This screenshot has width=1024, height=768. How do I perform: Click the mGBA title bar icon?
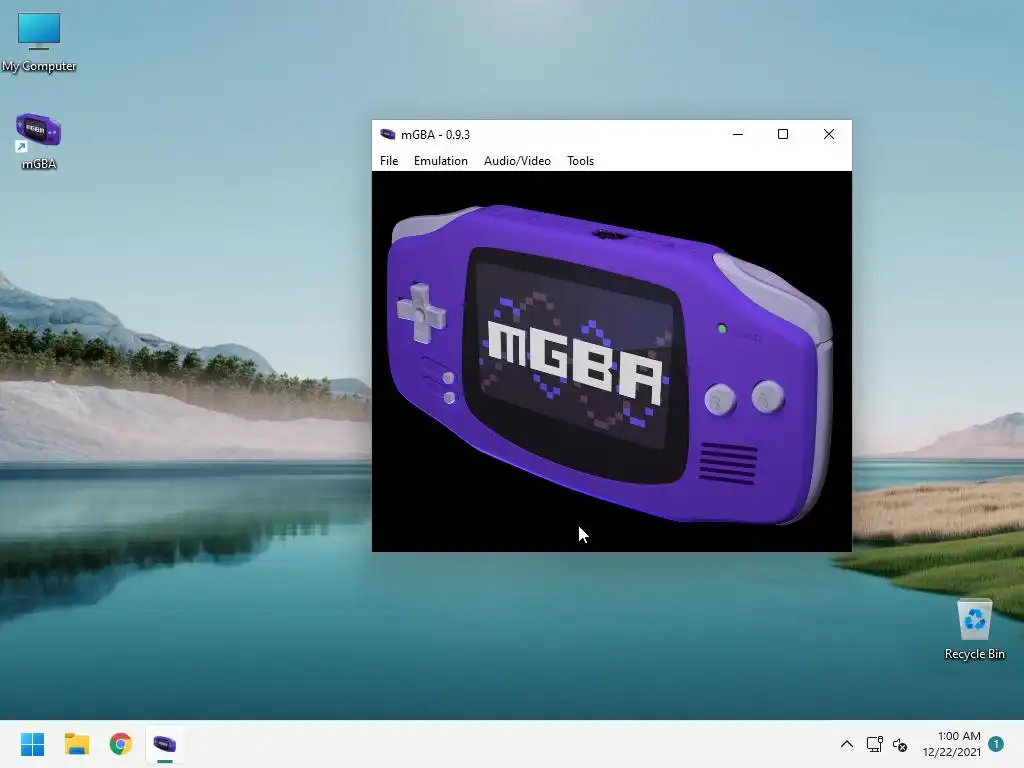pyautogui.click(x=387, y=134)
